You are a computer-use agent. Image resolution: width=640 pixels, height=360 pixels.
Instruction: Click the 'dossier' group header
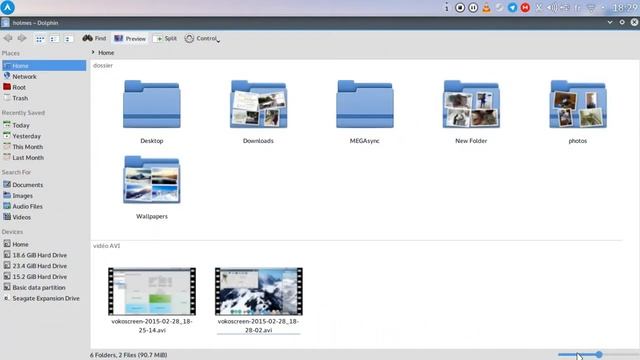coord(103,65)
